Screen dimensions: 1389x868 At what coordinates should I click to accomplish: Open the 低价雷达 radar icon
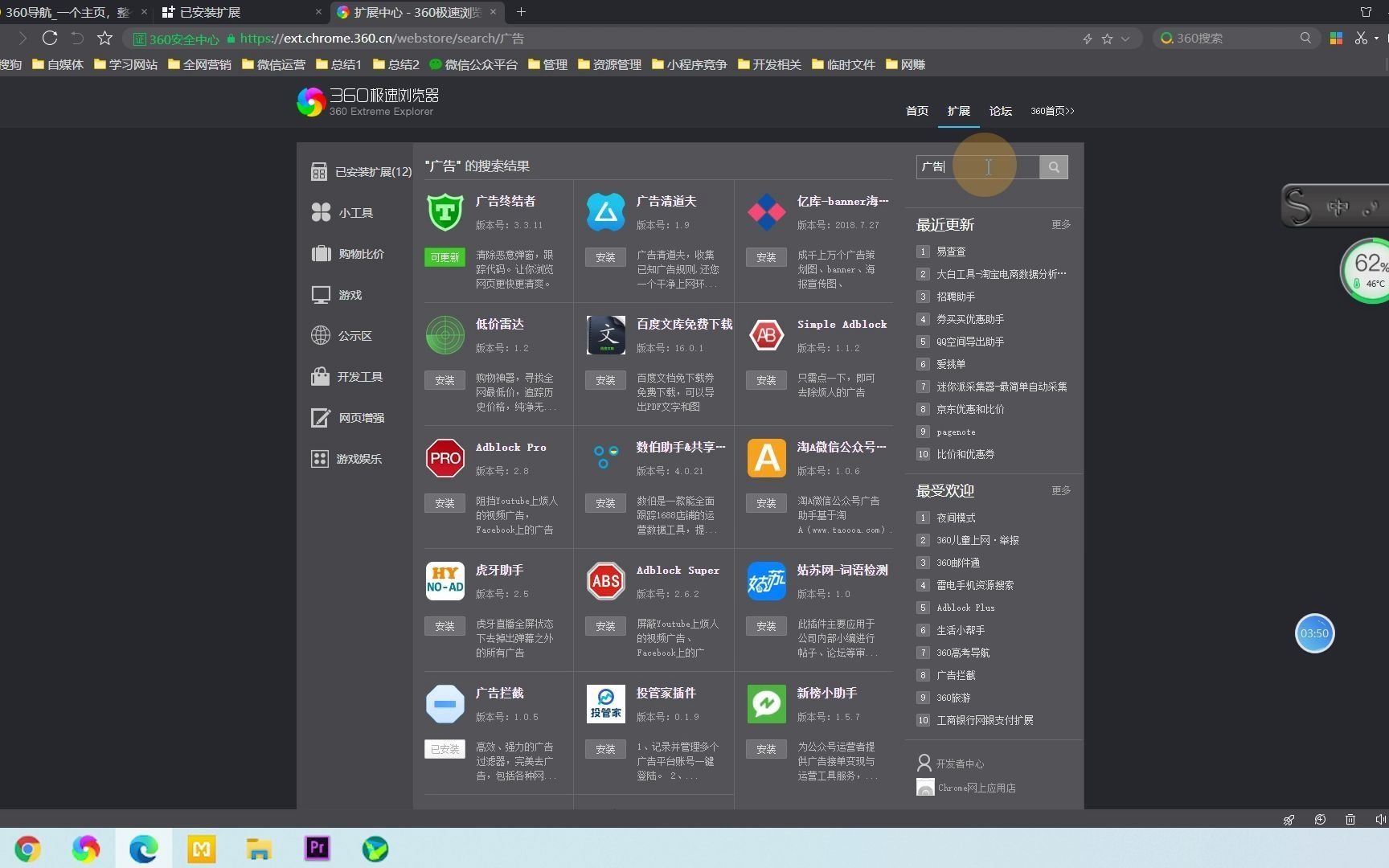click(x=445, y=335)
